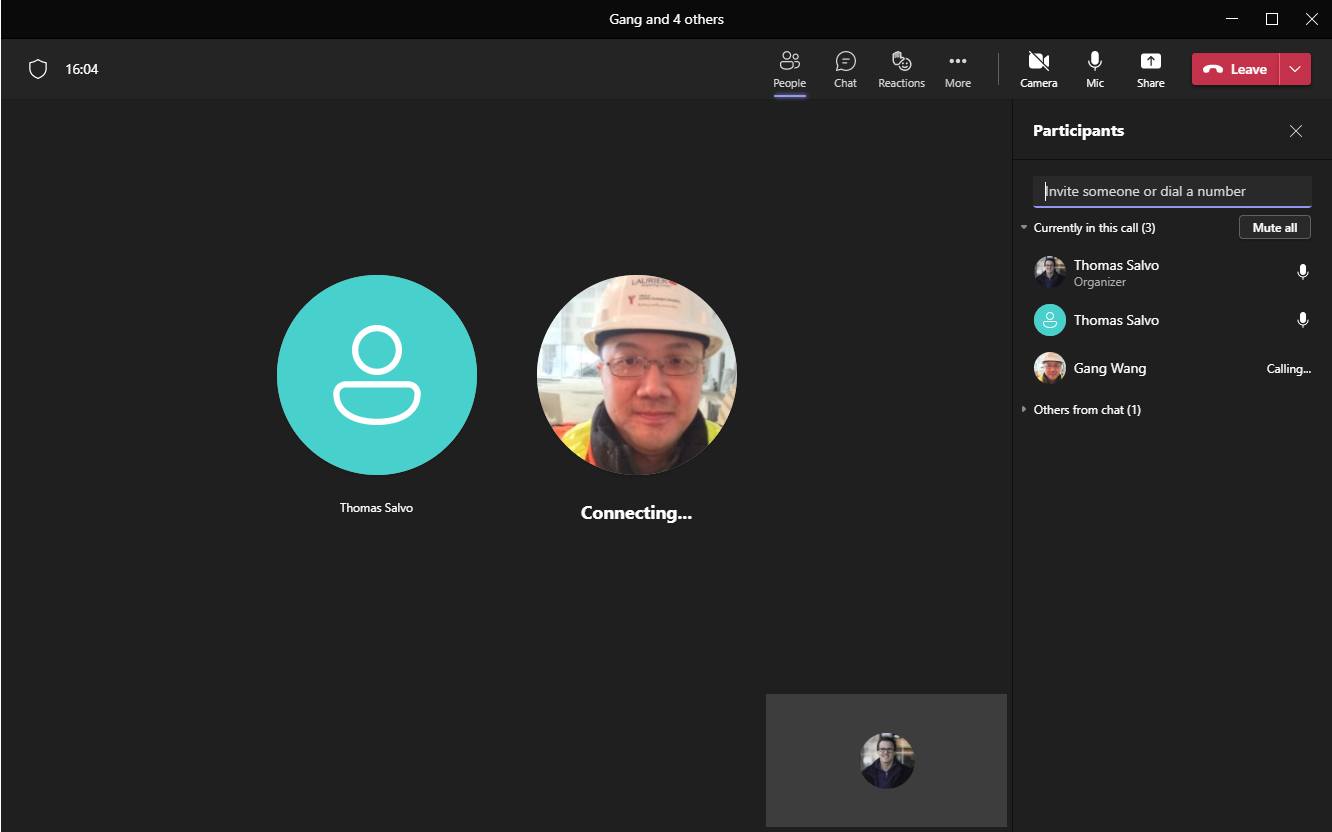
Task: Click organizer Thomas Salvo's photo avatar in list
Action: 1049,272
